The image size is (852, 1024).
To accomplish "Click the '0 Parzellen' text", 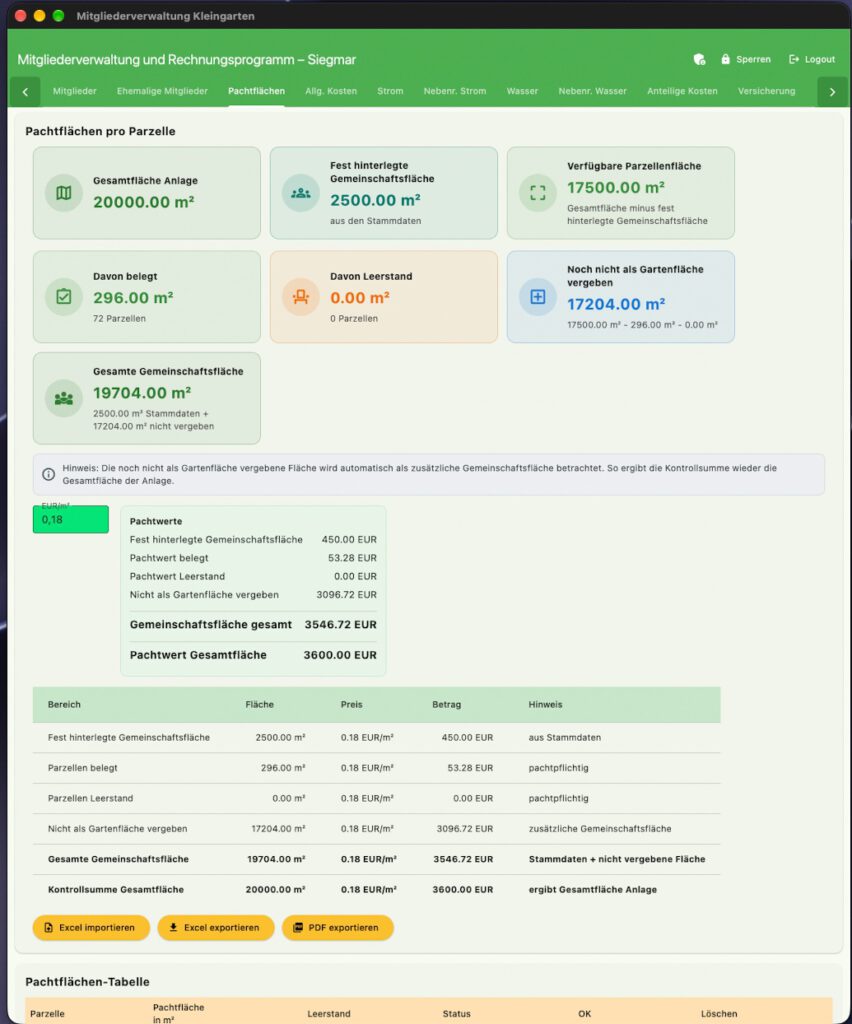I will click(354, 319).
